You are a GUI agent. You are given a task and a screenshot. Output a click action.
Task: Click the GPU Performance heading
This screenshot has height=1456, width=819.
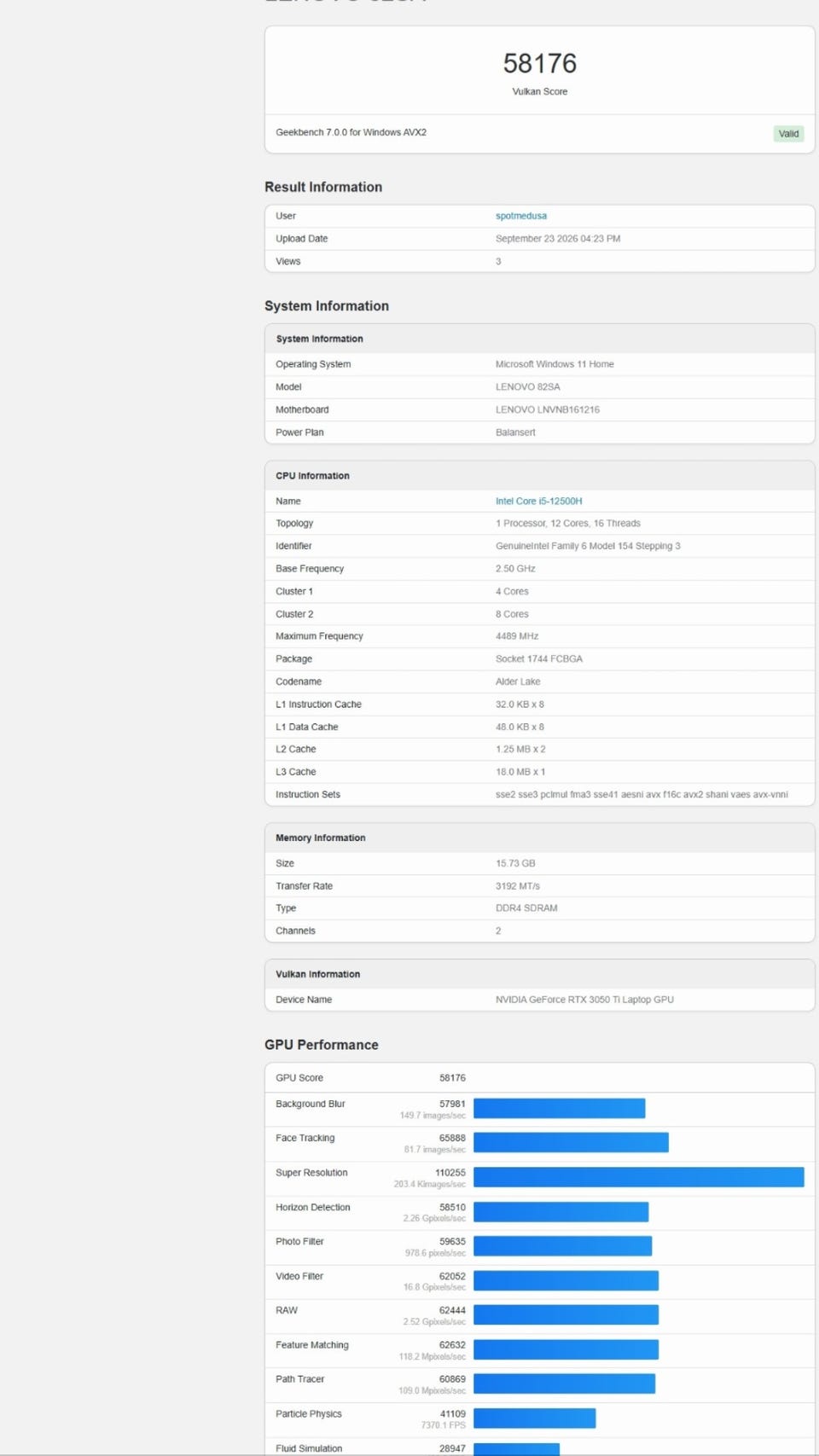(x=322, y=1045)
